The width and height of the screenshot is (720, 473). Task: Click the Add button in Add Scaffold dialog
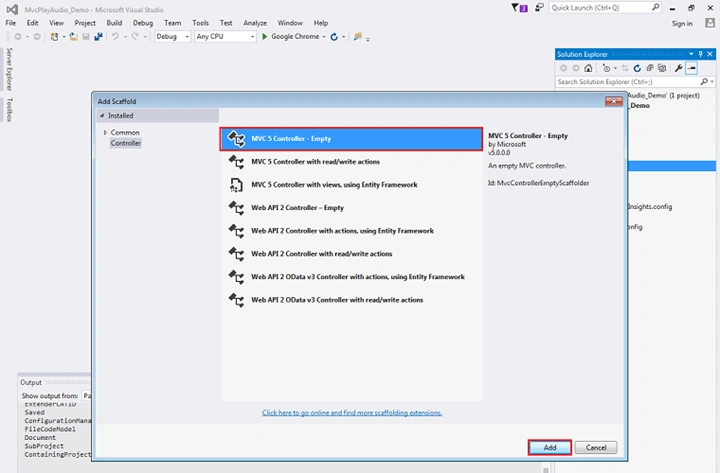pos(550,447)
